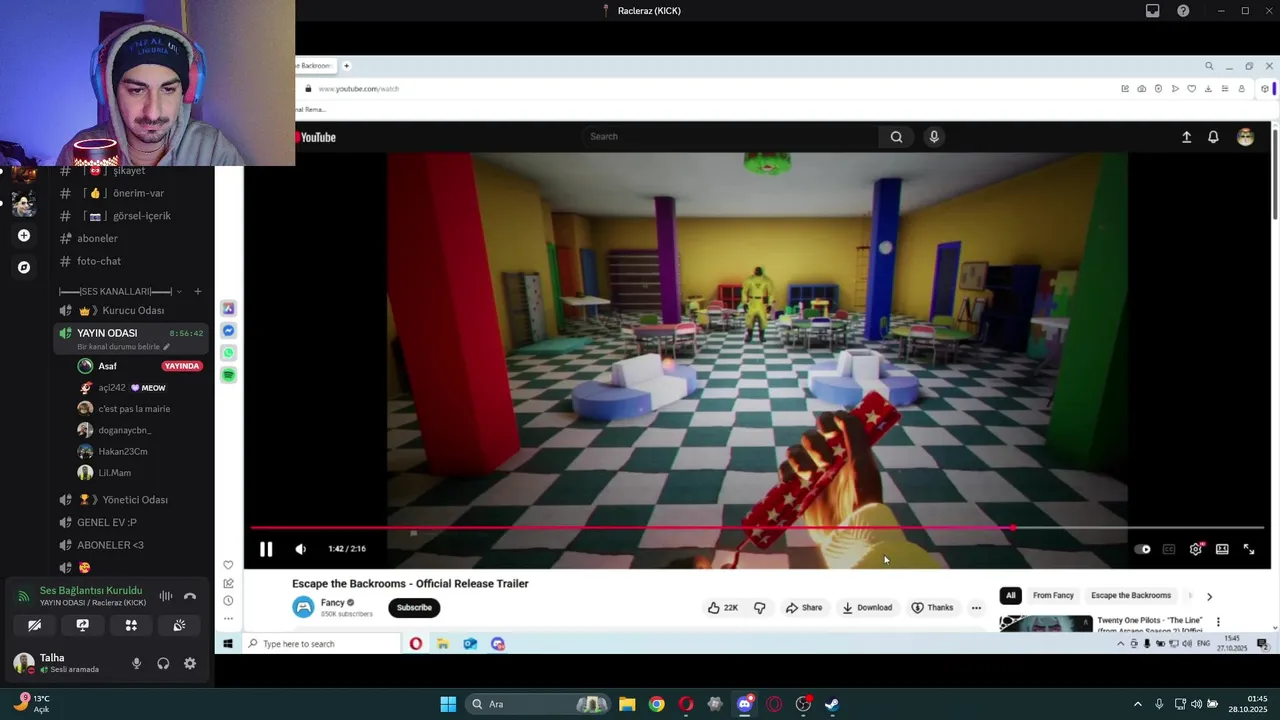Open options for Twenty One Pilots video
The width and height of the screenshot is (1280, 720).
(x=1218, y=622)
